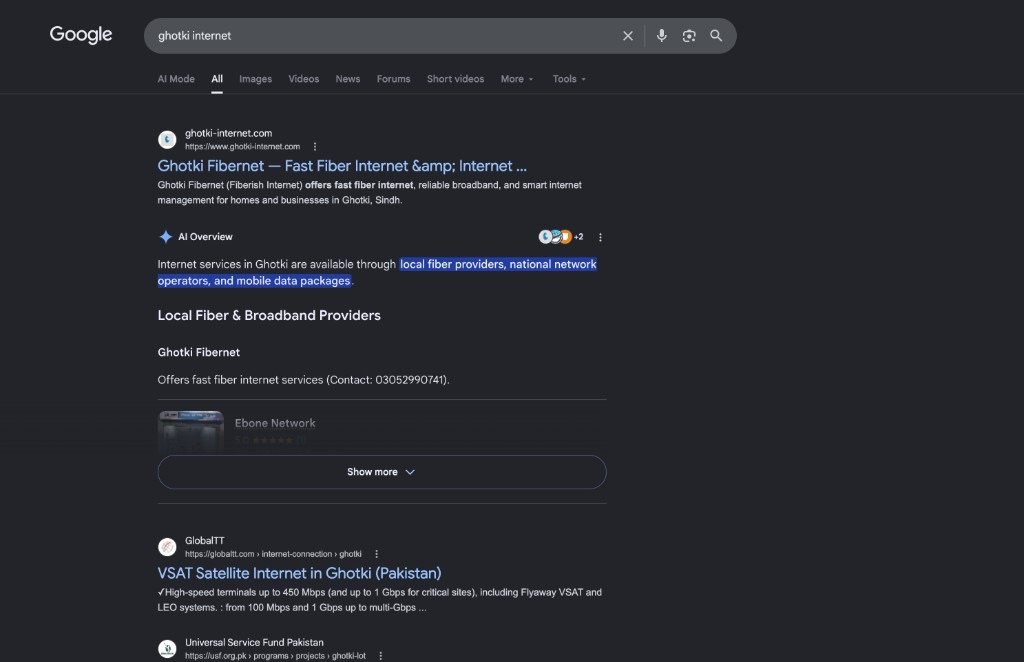1024x662 pixels.
Task: Open Google Lens image search icon
Action: pos(689,36)
